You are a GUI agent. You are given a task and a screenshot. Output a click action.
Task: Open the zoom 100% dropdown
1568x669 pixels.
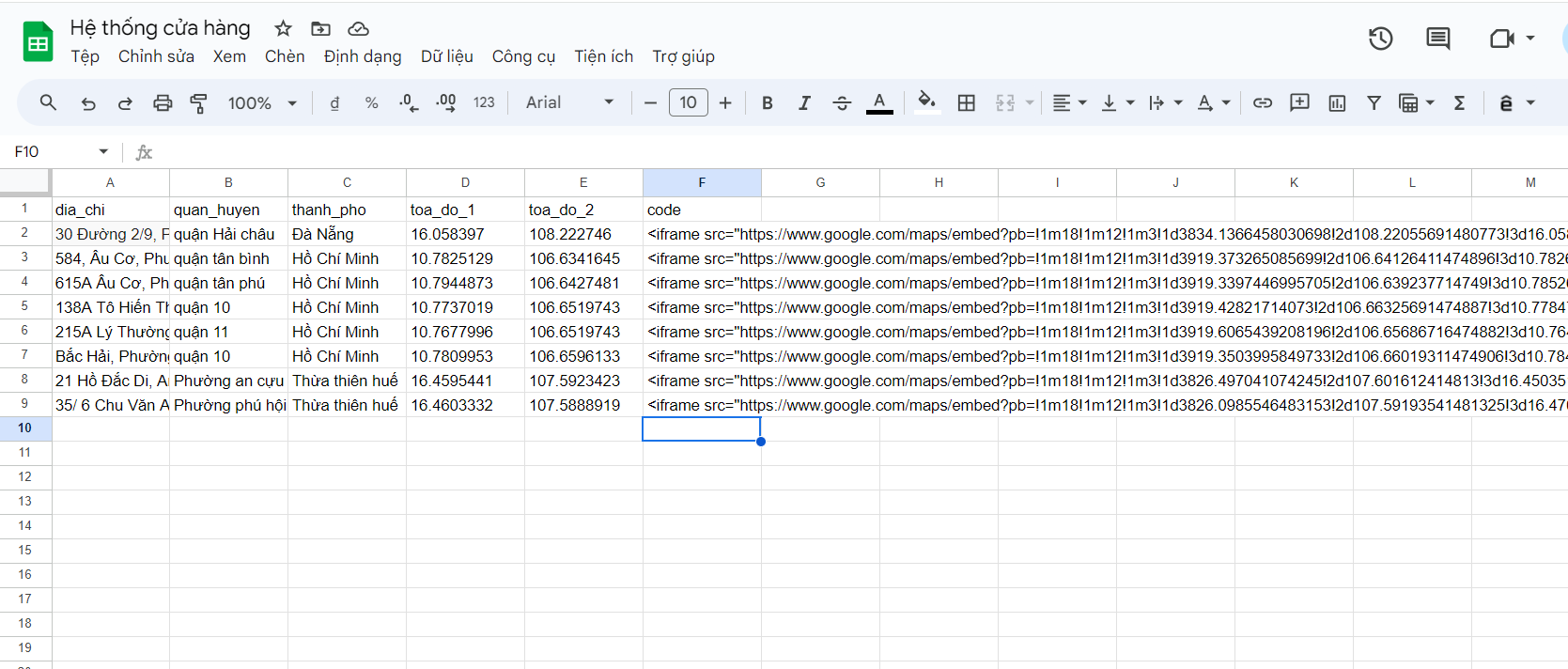tap(262, 102)
